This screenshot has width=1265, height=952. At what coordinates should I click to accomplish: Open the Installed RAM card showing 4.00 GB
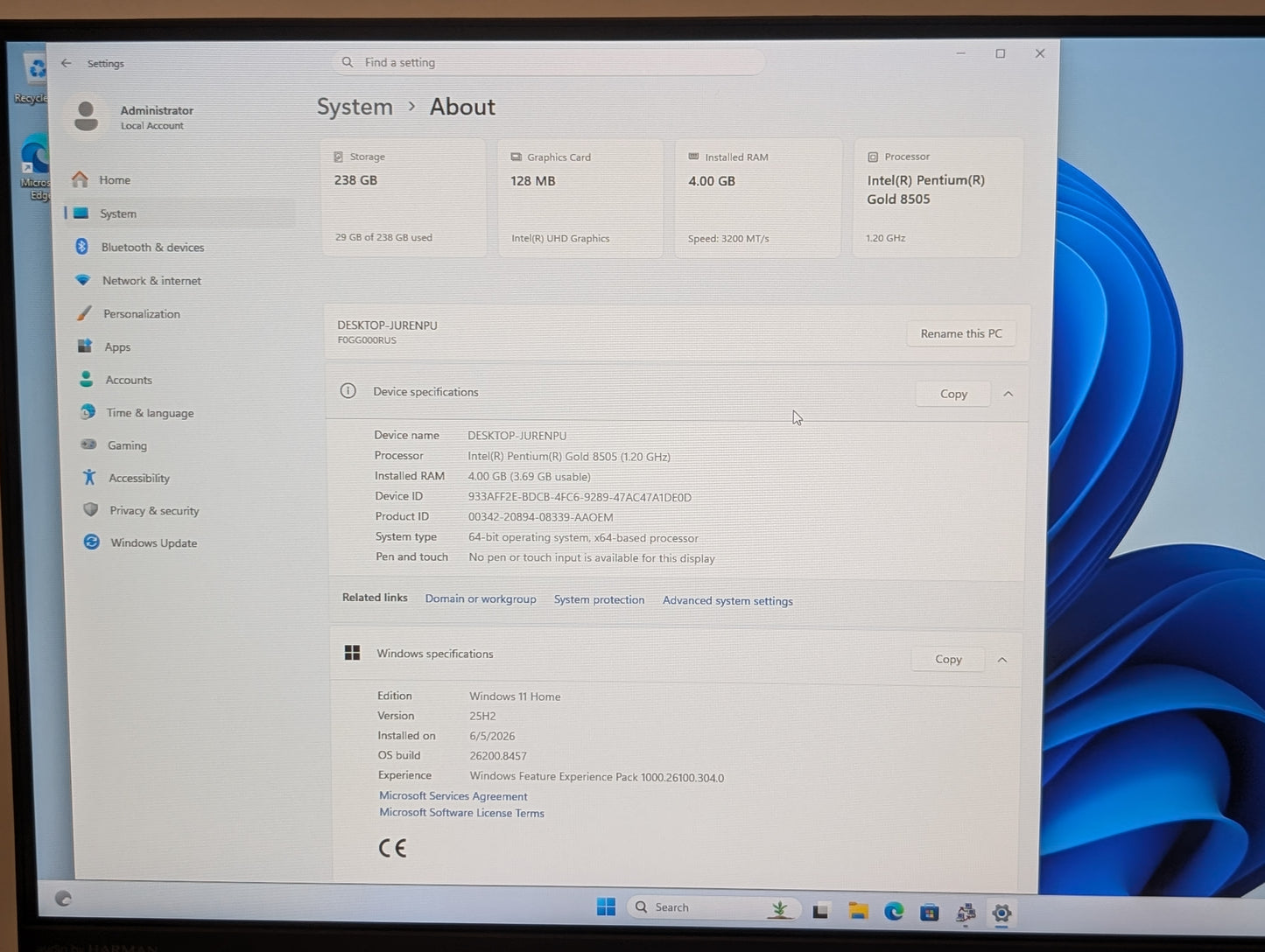(758, 198)
